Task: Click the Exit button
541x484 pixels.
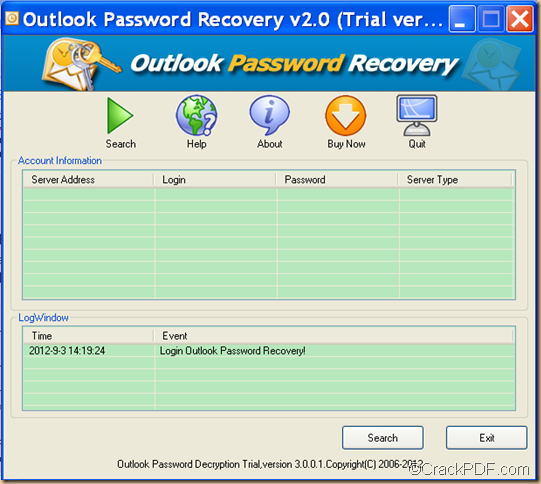Action: click(486, 438)
